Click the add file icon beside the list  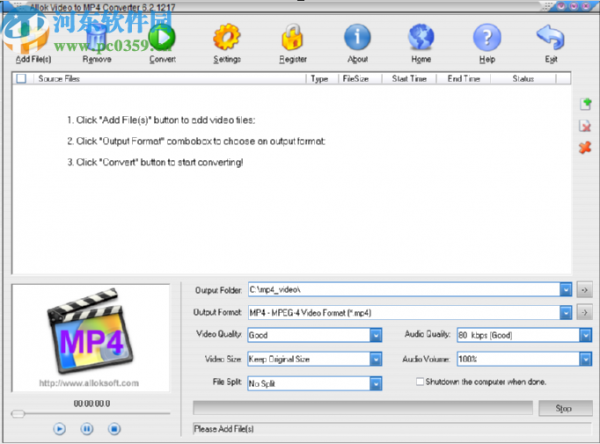point(585,104)
